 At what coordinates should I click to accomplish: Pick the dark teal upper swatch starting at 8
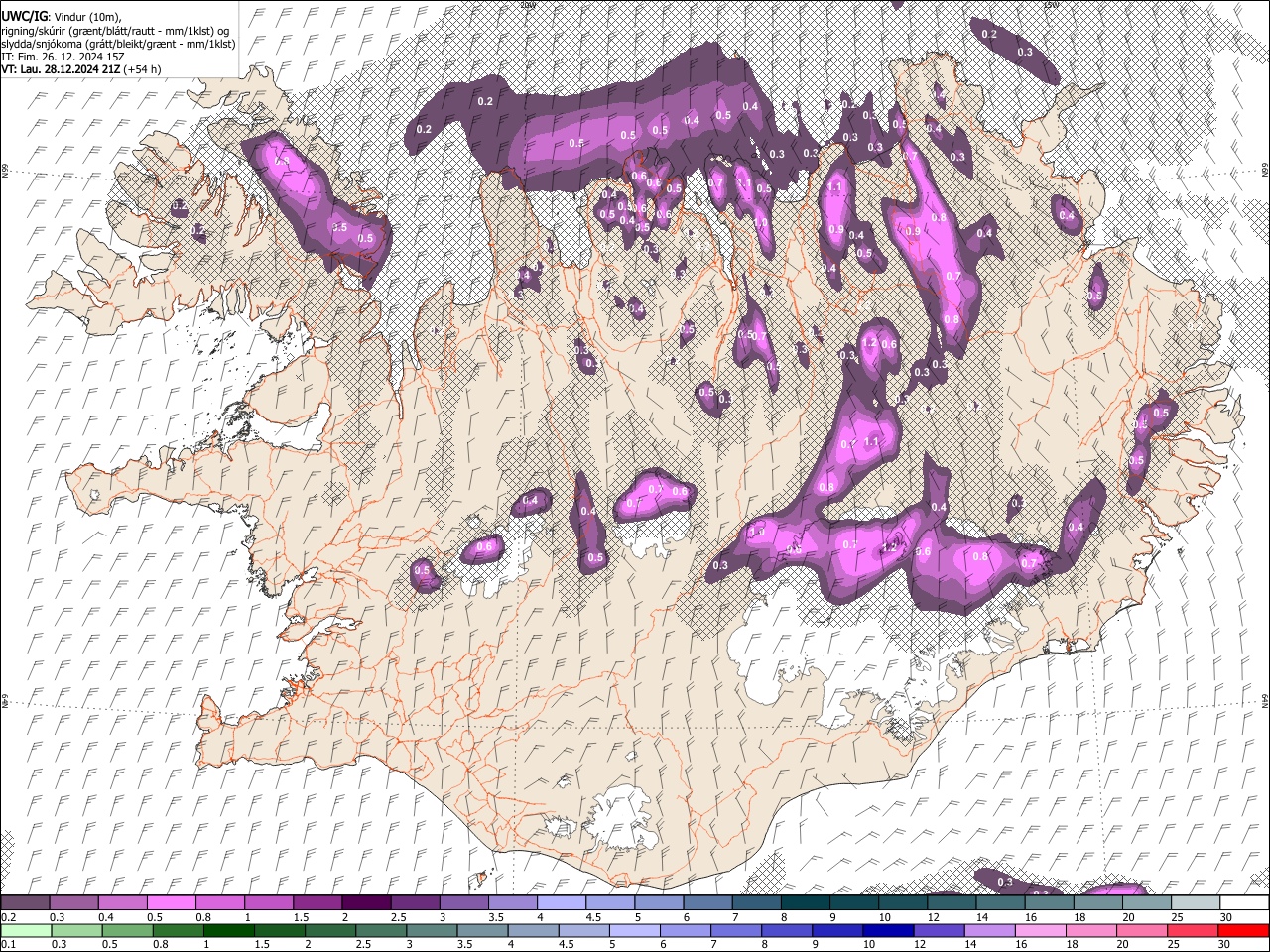point(805,902)
